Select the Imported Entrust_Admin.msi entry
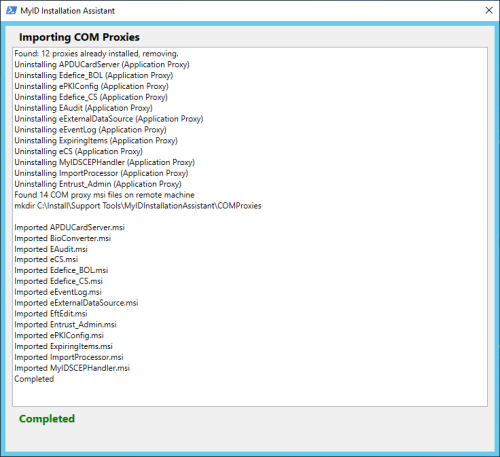500x457 pixels. (65, 324)
